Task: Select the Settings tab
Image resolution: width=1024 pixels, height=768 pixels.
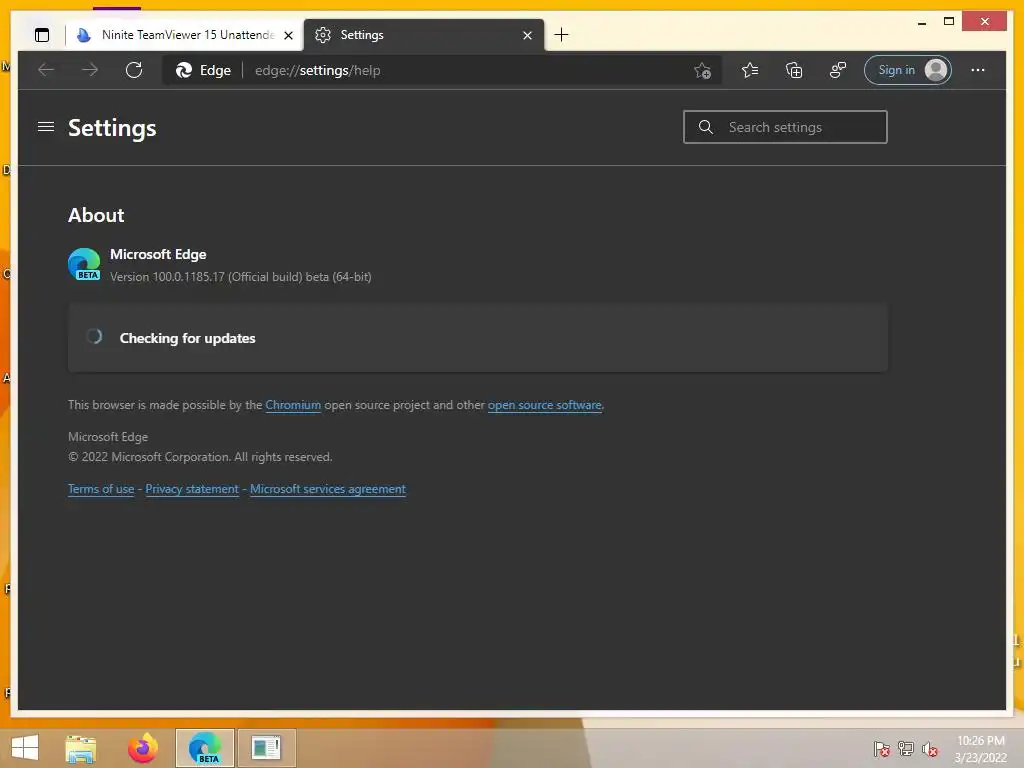Action: click(424, 35)
